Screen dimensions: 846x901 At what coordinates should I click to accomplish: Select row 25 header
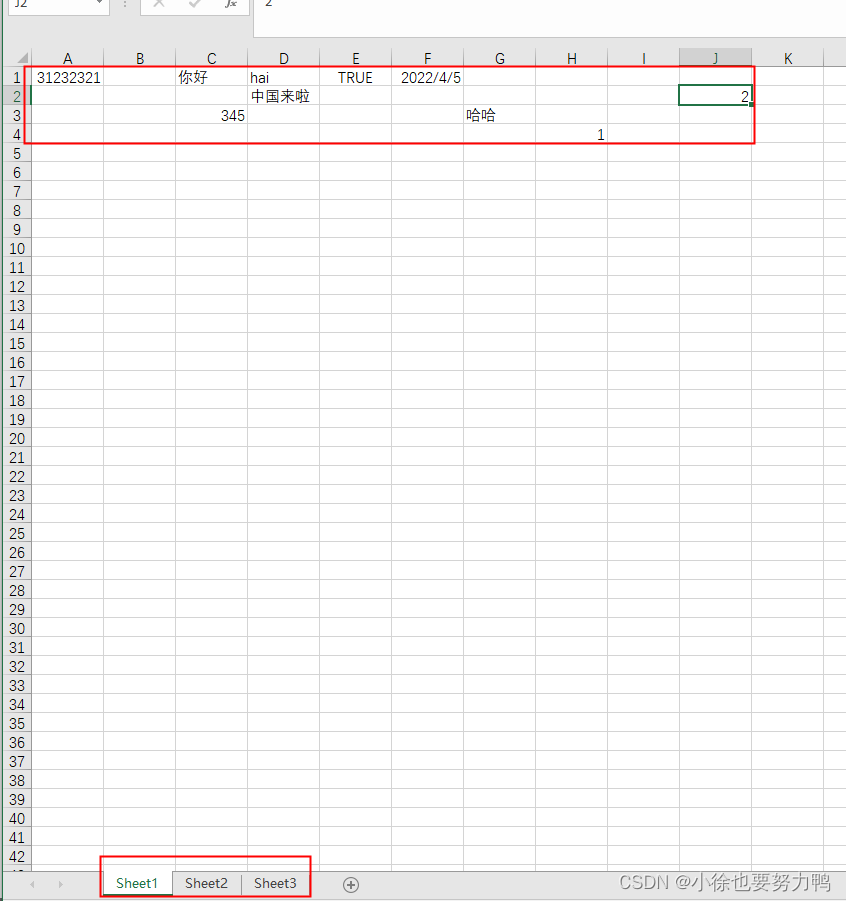(17, 534)
